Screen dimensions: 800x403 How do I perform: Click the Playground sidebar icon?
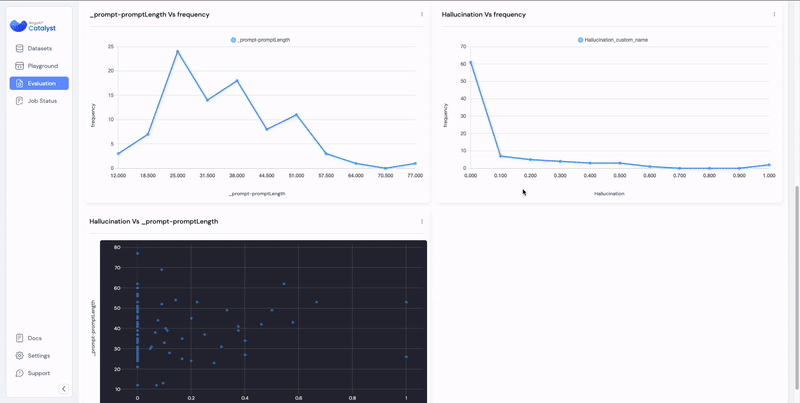(20, 66)
